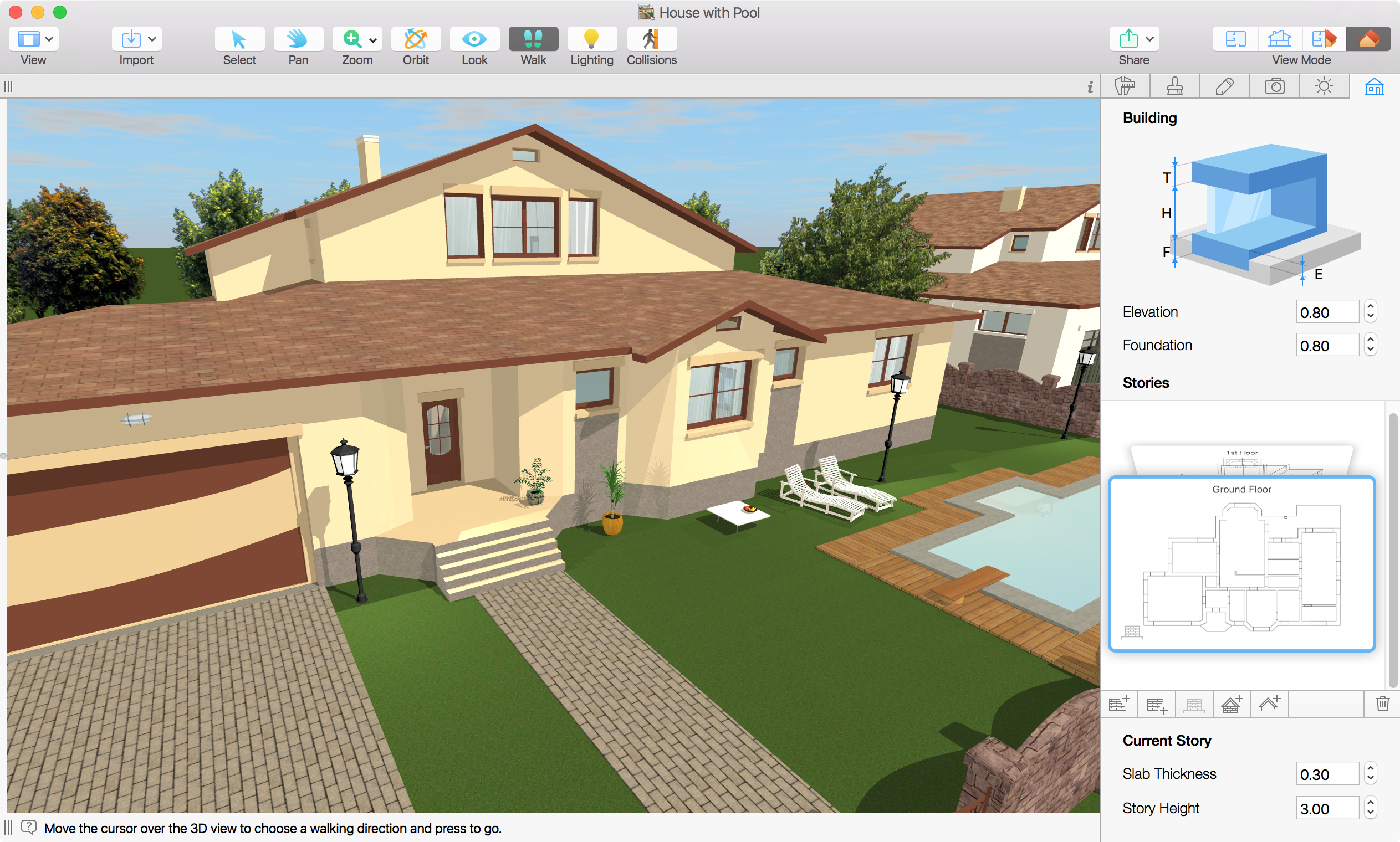This screenshot has width=1400, height=842.
Task: Select the Ground Floor thumbnail
Action: click(x=1241, y=563)
